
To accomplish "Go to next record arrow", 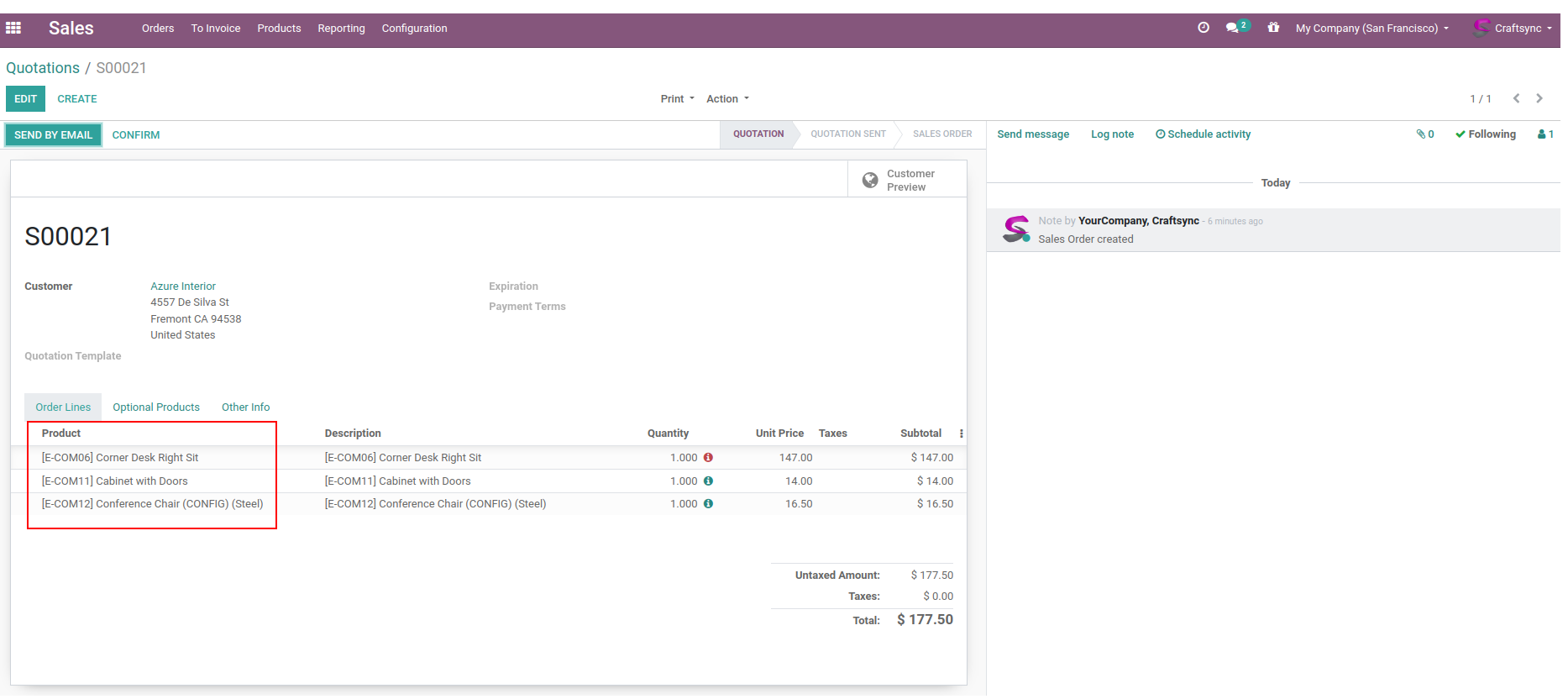I will coord(1539,98).
